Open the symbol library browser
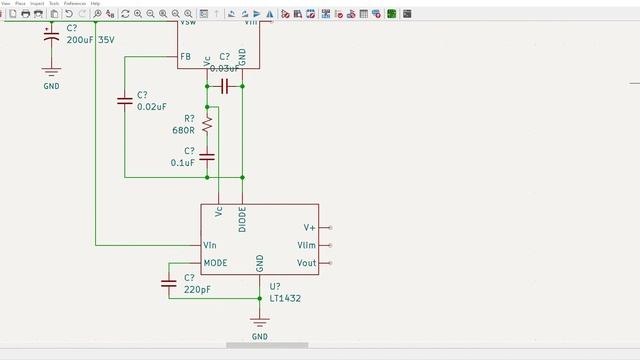 click(298, 14)
